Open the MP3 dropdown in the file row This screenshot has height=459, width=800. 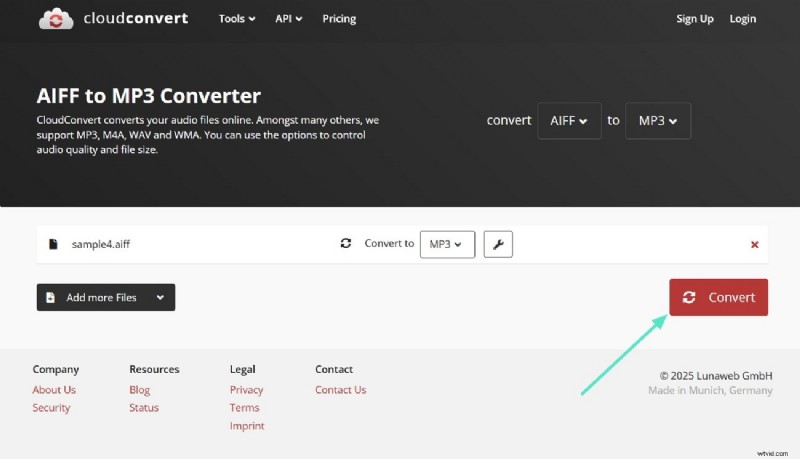point(447,244)
